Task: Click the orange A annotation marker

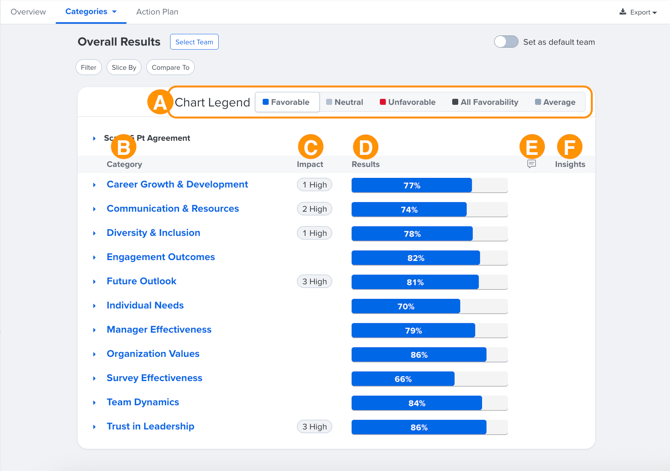Action: [159, 102]
